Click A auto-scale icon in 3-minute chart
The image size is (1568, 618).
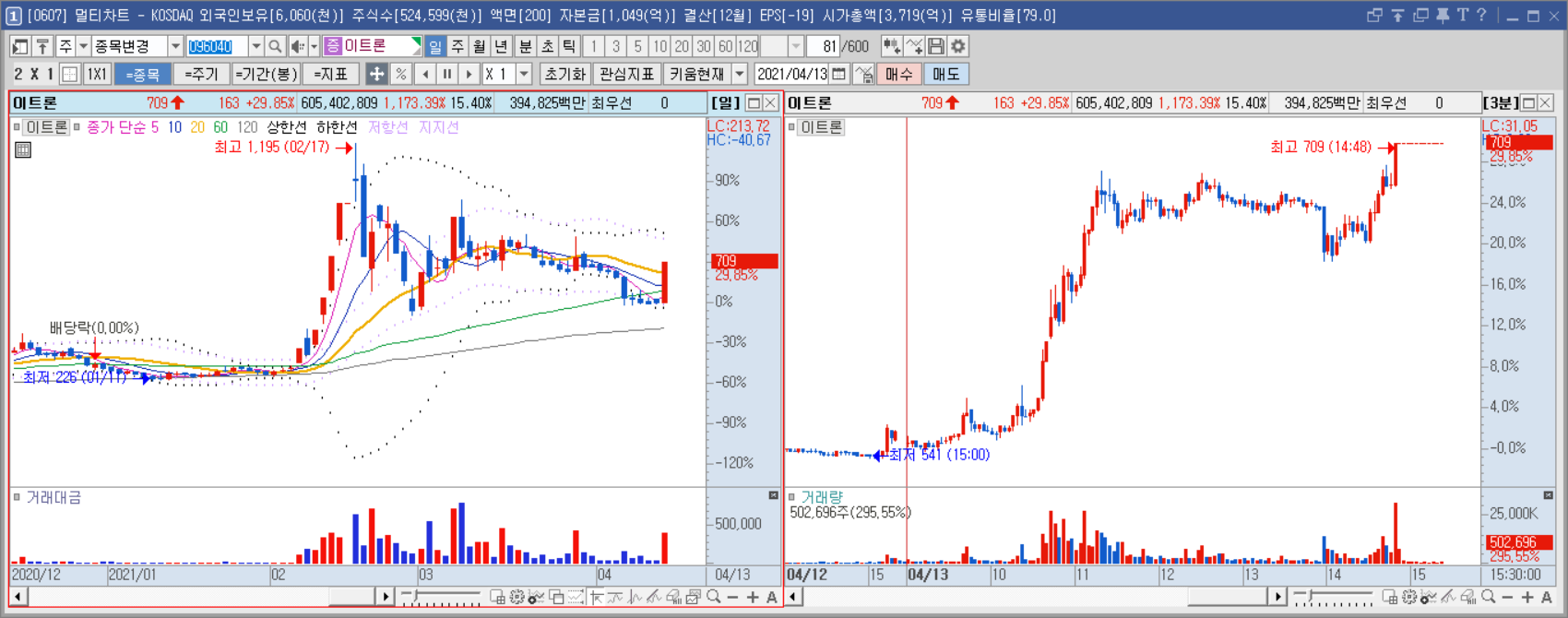click(1547, 598)
